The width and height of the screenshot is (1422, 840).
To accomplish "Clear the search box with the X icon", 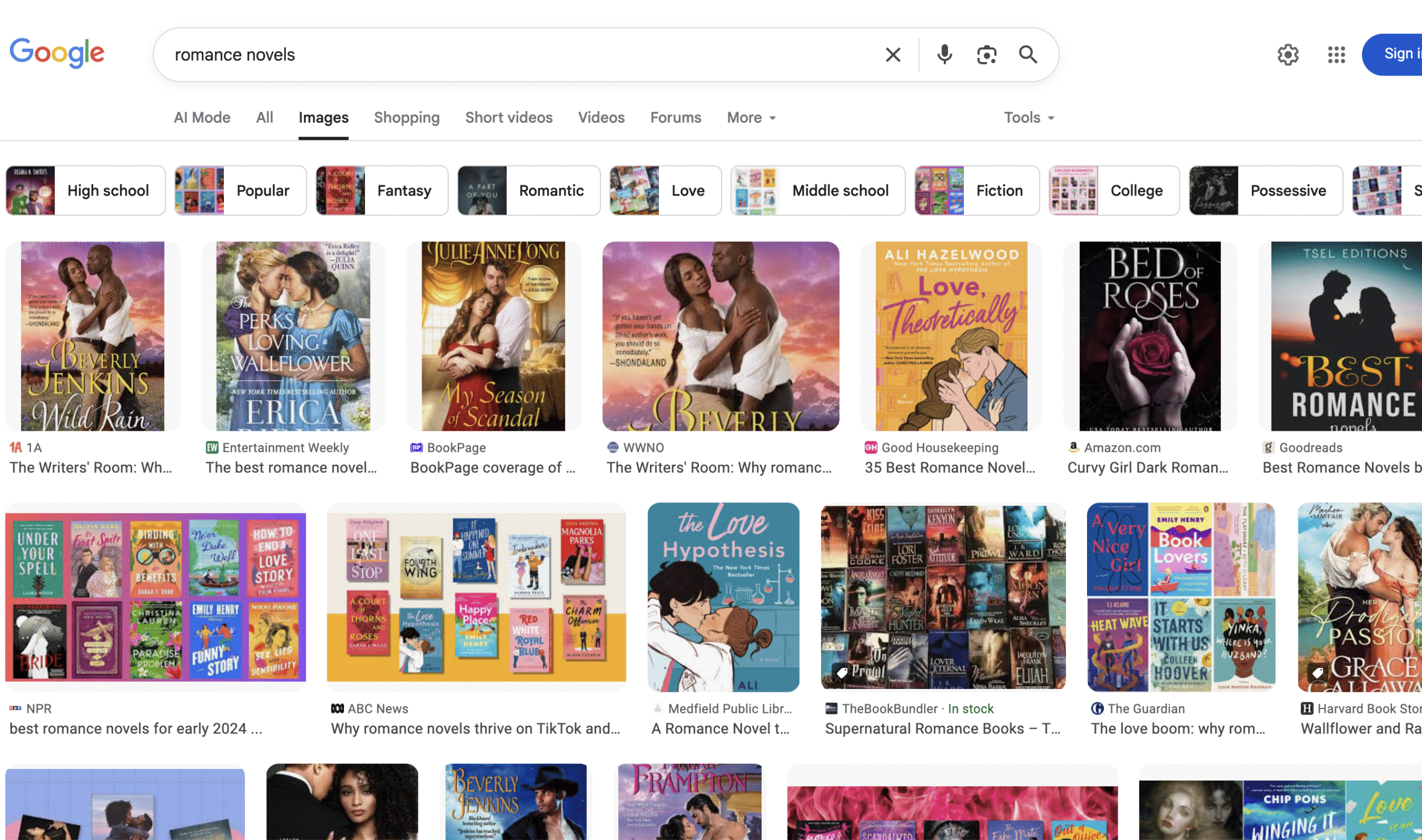I will [893, 55].
